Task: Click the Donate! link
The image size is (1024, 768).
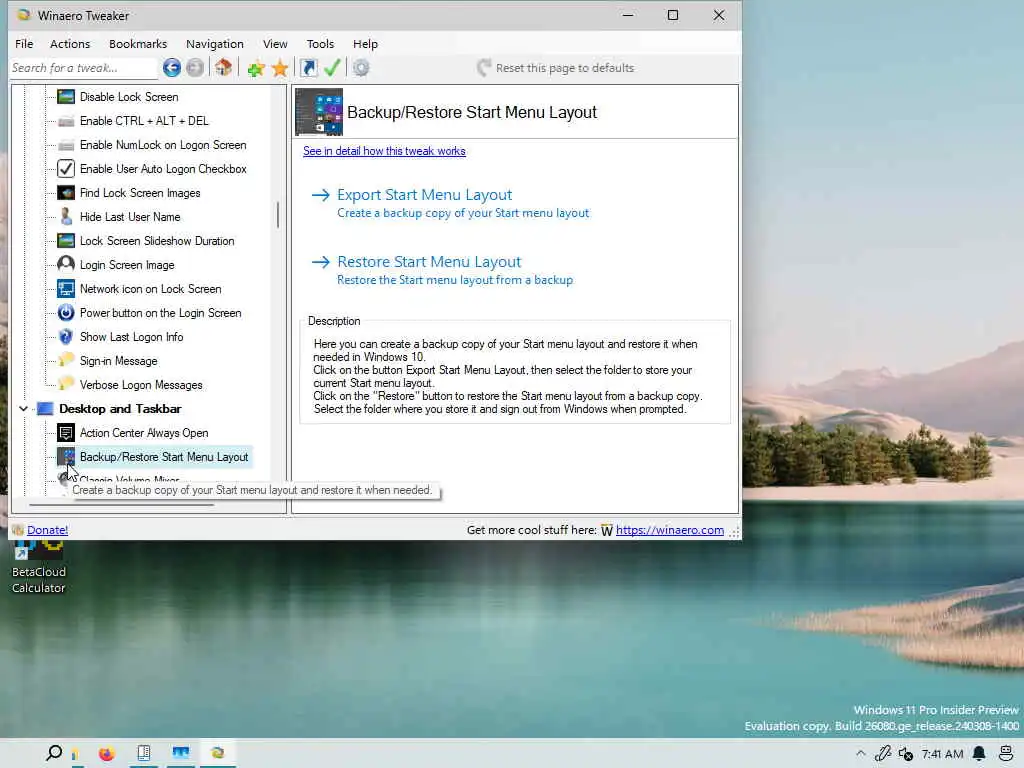Action: 48,530
